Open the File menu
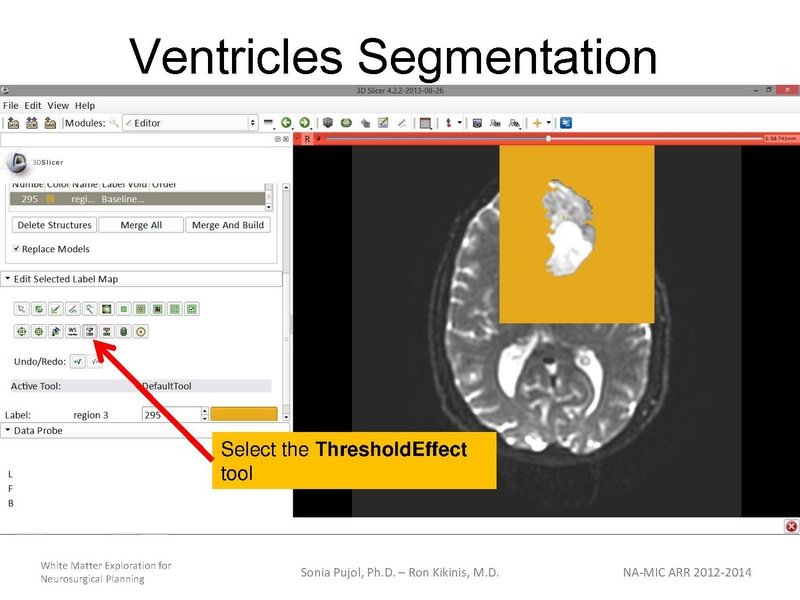 [10, 104]
